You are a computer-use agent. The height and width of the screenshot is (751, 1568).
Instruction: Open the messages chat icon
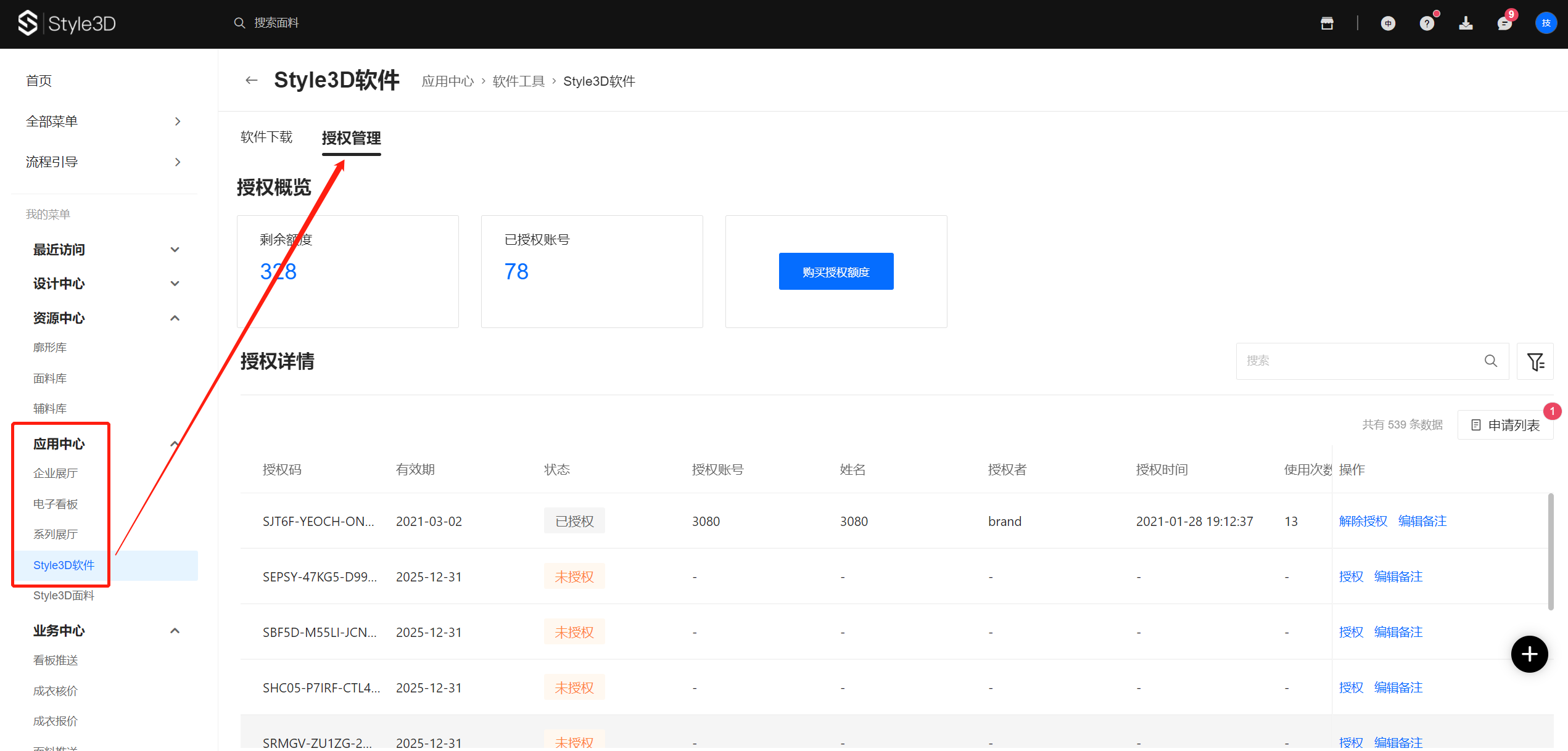pyautogui.click(x=1504, y=23)
